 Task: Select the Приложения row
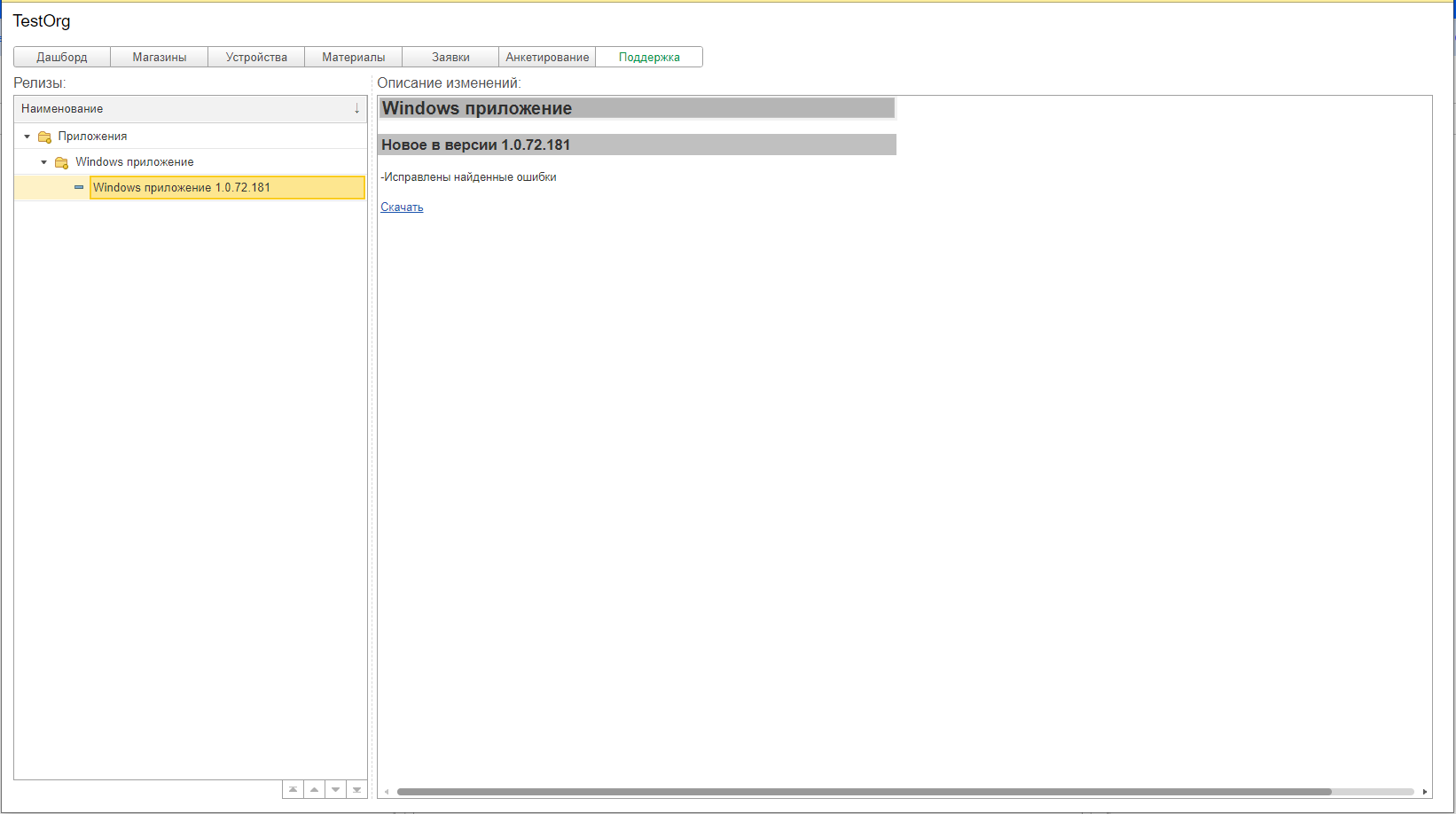click(x=190, y=137)
